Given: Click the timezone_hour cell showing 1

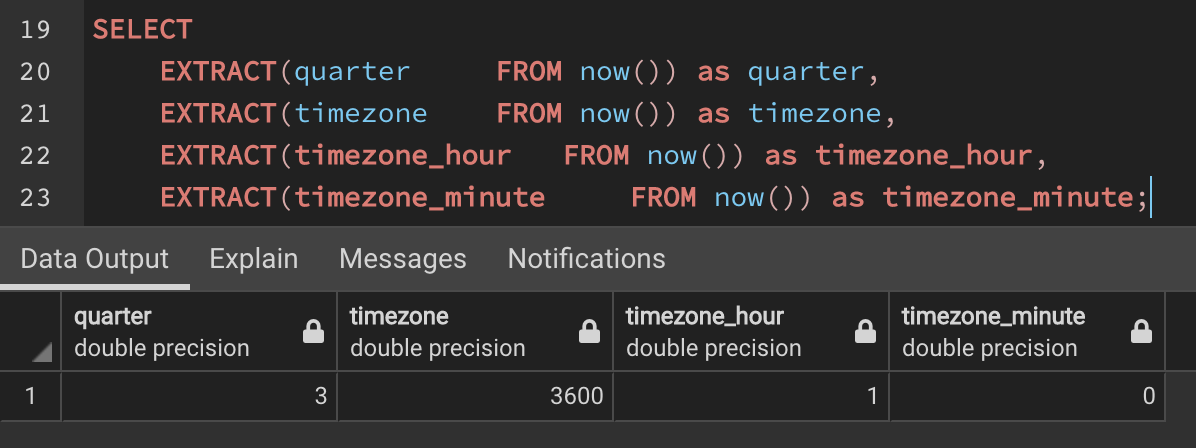Looking at the screenshot, I should [x=751, y=396].
